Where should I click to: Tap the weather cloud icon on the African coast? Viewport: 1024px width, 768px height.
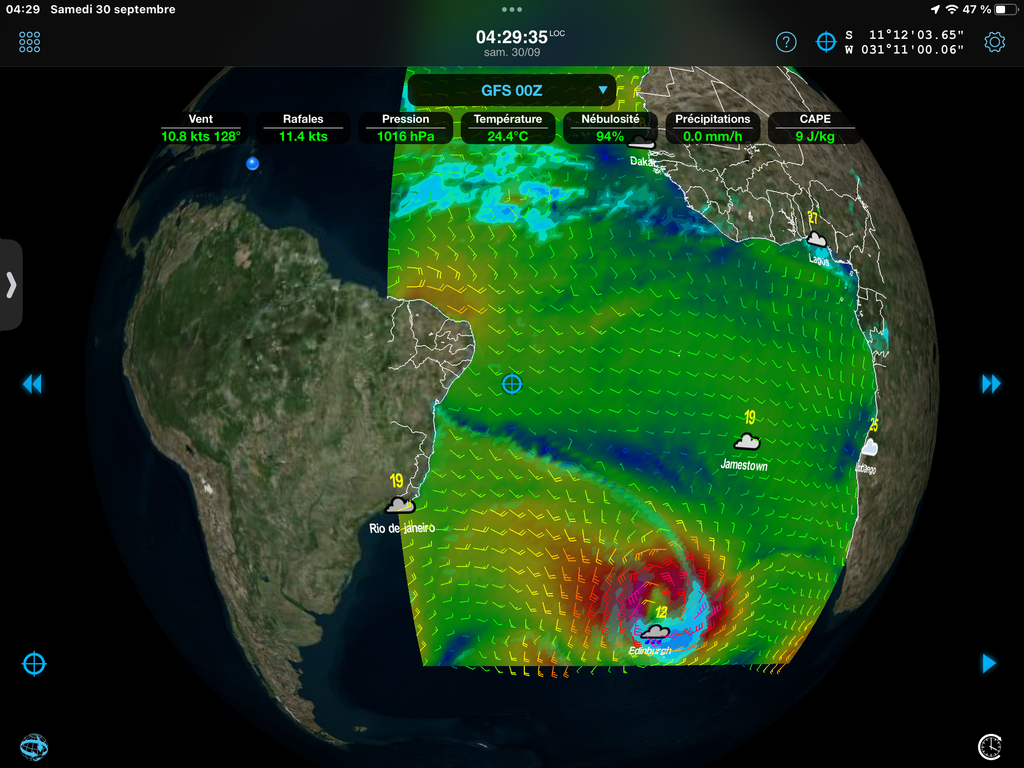point(869,447)
